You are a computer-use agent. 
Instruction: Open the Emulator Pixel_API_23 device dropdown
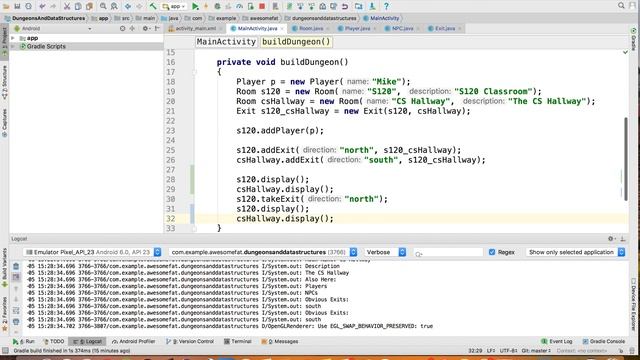click(x=92, y=252)
